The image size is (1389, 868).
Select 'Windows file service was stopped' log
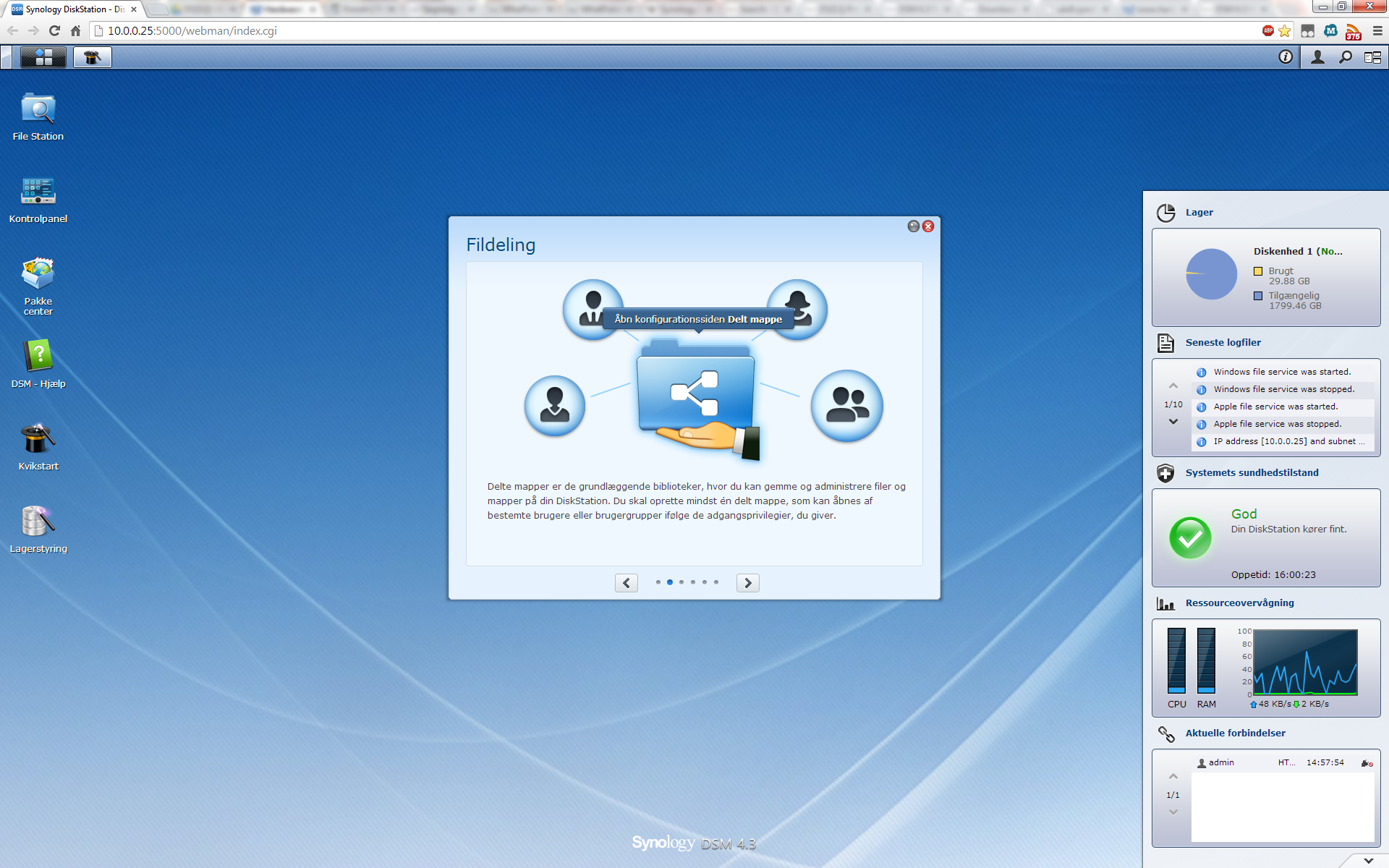pos(1283,389)
